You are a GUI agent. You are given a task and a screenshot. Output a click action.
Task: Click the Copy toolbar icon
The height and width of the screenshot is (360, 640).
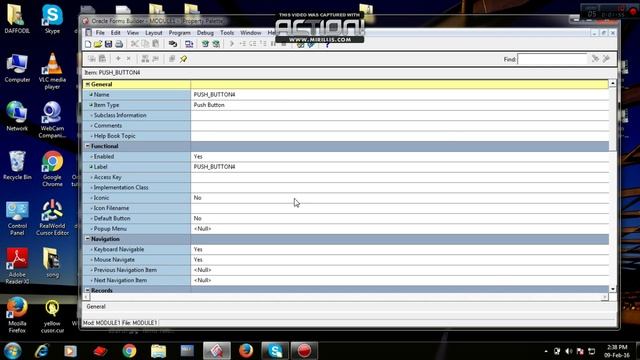point(145,44)
